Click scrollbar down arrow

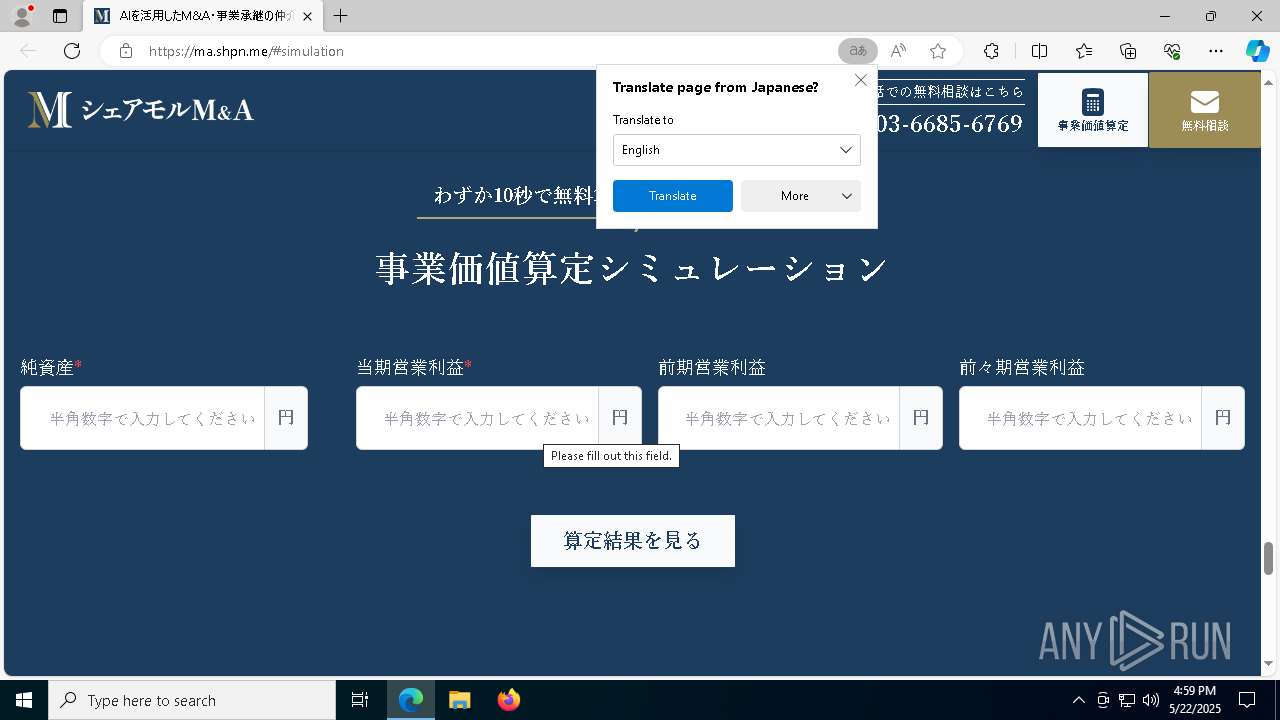click(1268, 664)
